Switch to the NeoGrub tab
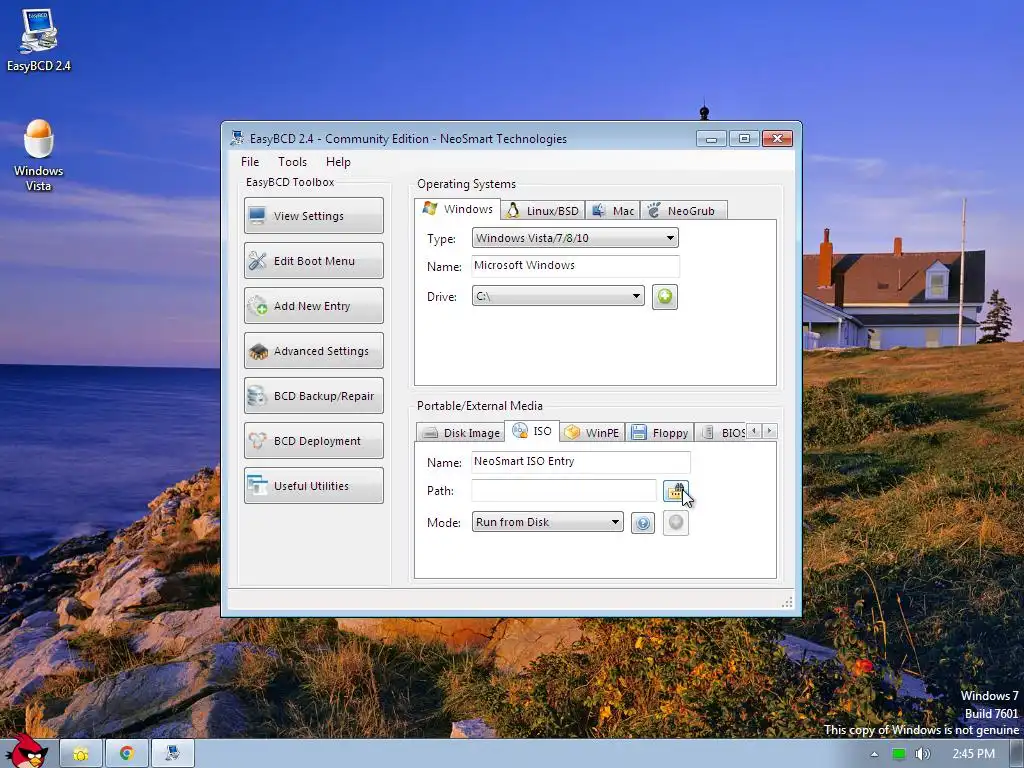Viewport: 1024px width, 768px height. [683, 210]
